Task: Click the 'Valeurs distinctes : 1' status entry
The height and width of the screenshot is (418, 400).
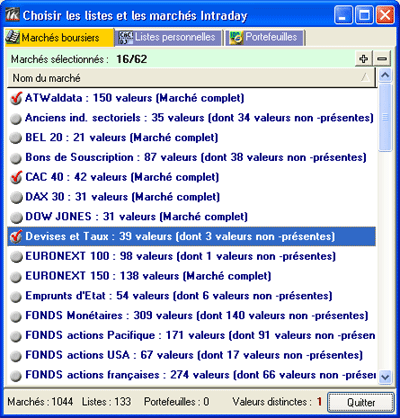Action: 277,402
